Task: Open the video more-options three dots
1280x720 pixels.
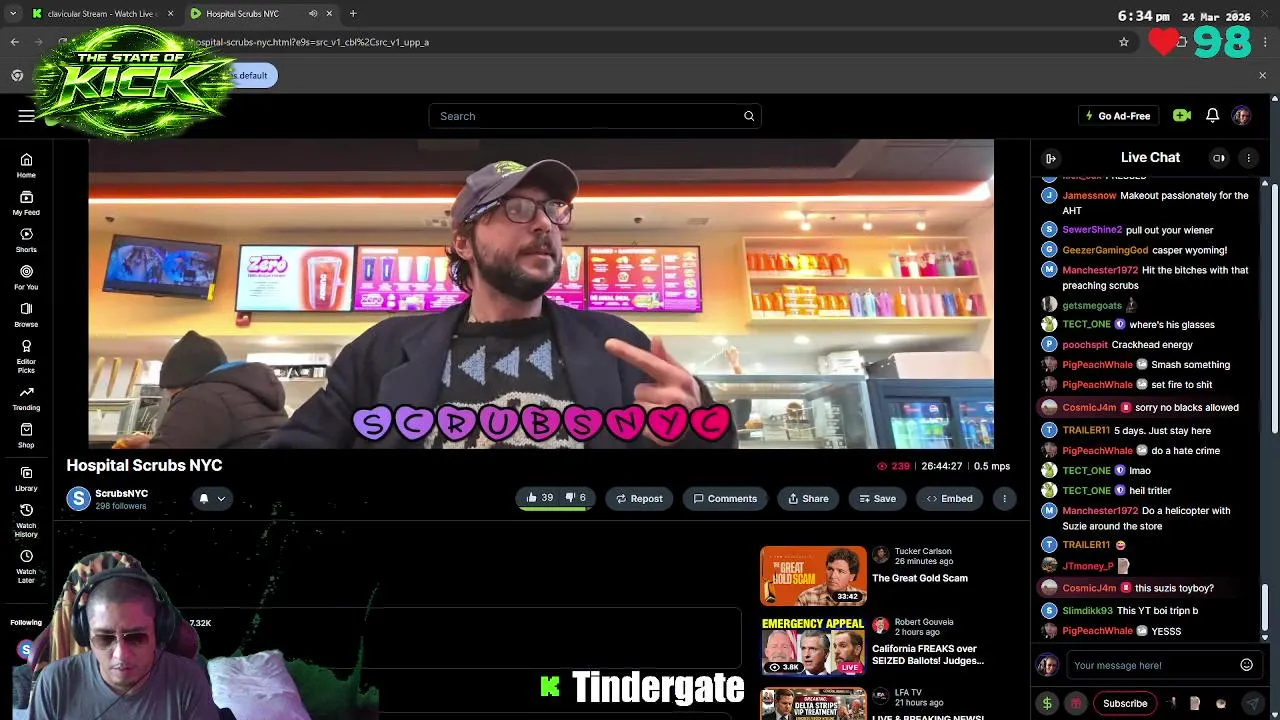Action: click(x=1004, y=498)
